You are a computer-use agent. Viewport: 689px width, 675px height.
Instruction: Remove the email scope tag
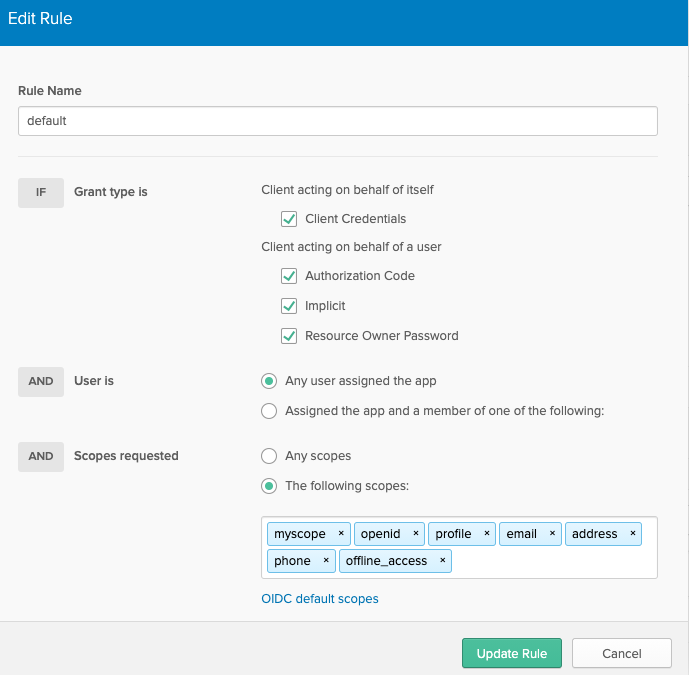tap(552, 533)
